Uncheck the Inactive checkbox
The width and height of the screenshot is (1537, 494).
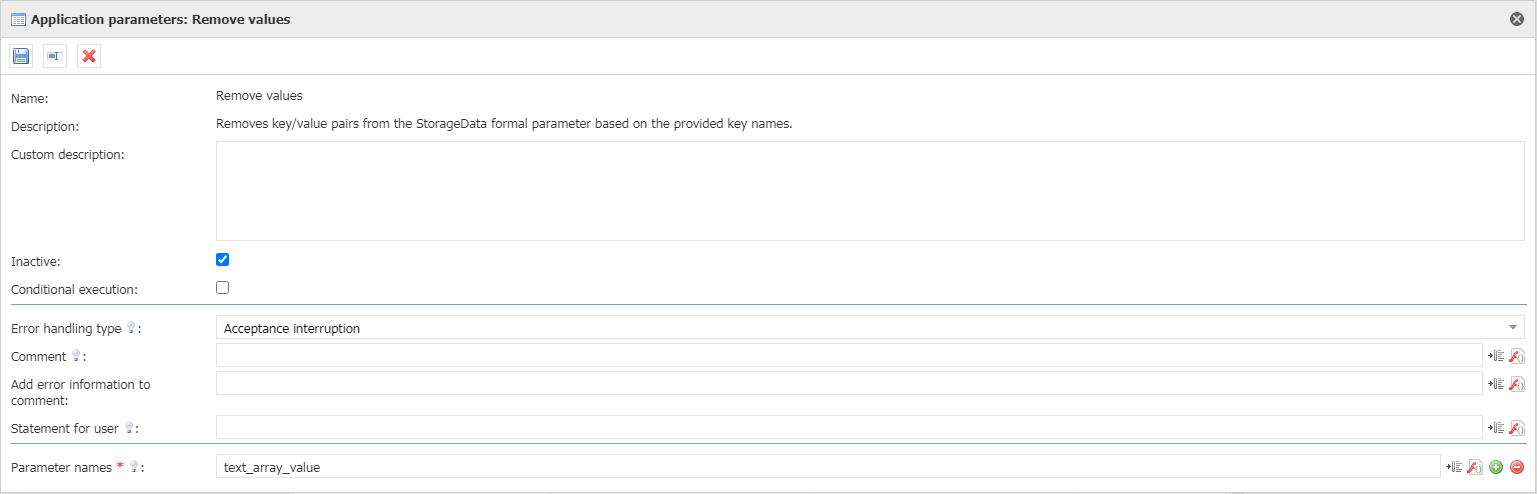coord(223,260)
